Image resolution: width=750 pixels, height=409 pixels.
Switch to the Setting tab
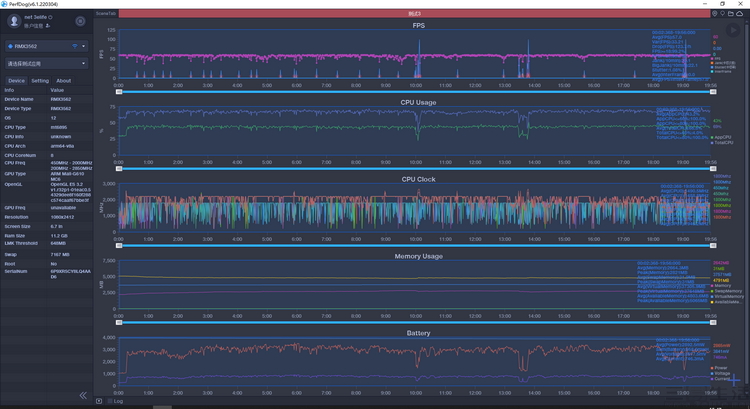pos(40,80)
